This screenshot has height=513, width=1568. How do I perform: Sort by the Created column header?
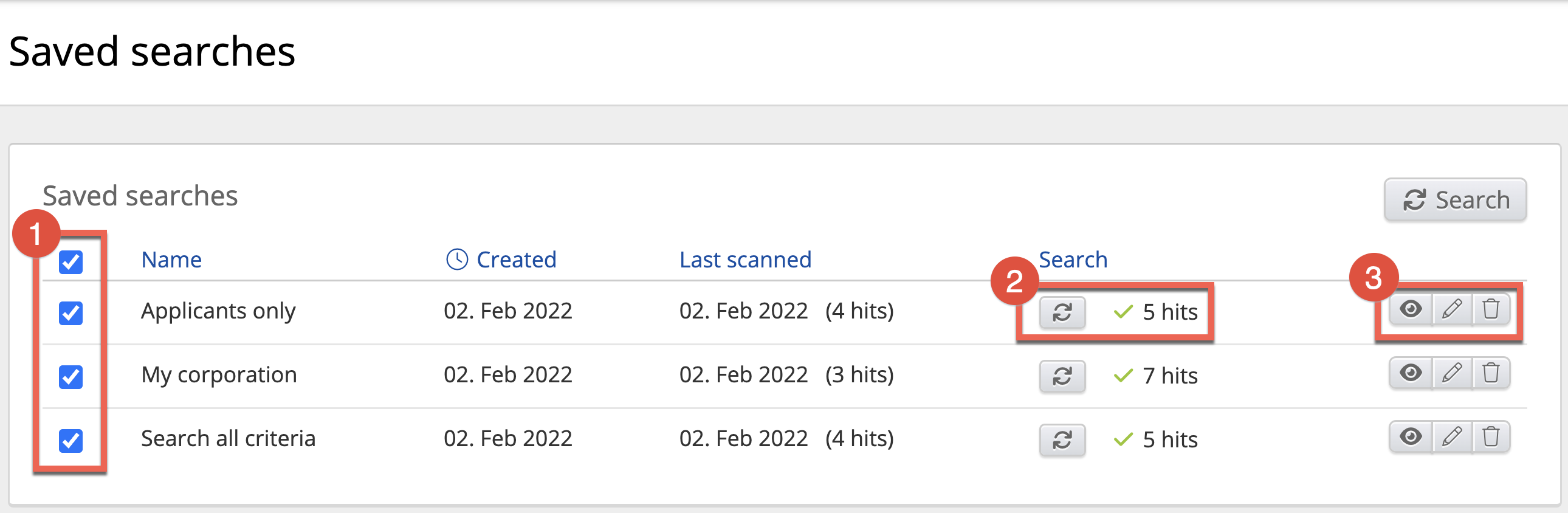pos(515,260)
